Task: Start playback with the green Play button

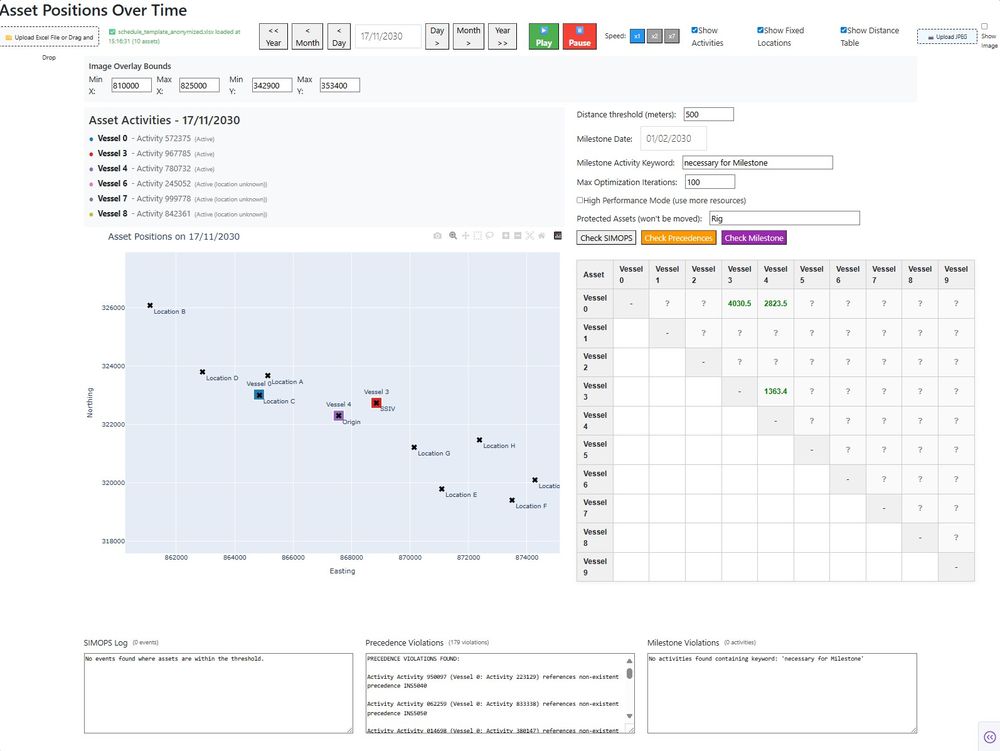Action: (543, 36)
